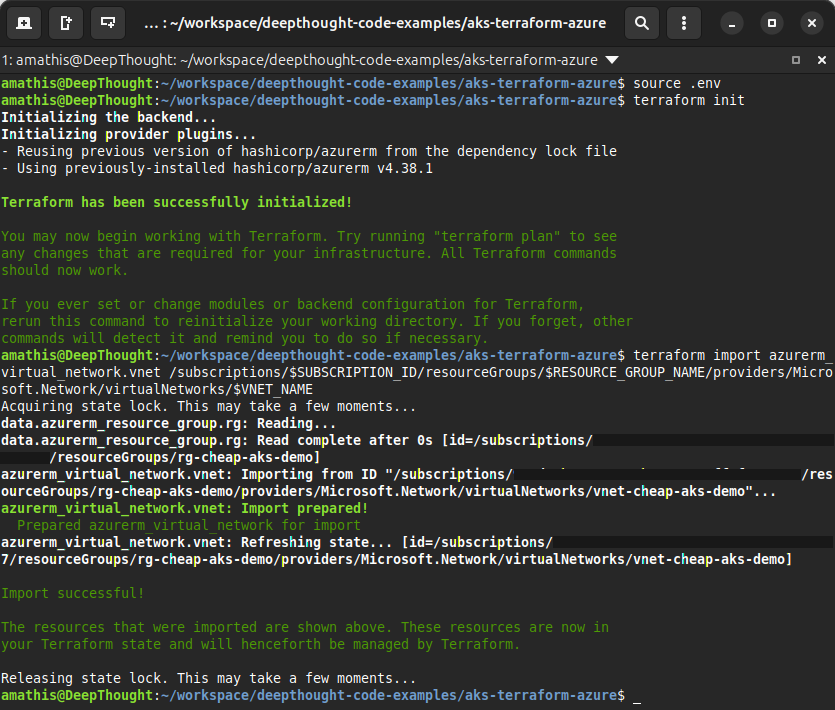
Task: Click the 'Import successful!' message
Action: click(x=72, y=593)
